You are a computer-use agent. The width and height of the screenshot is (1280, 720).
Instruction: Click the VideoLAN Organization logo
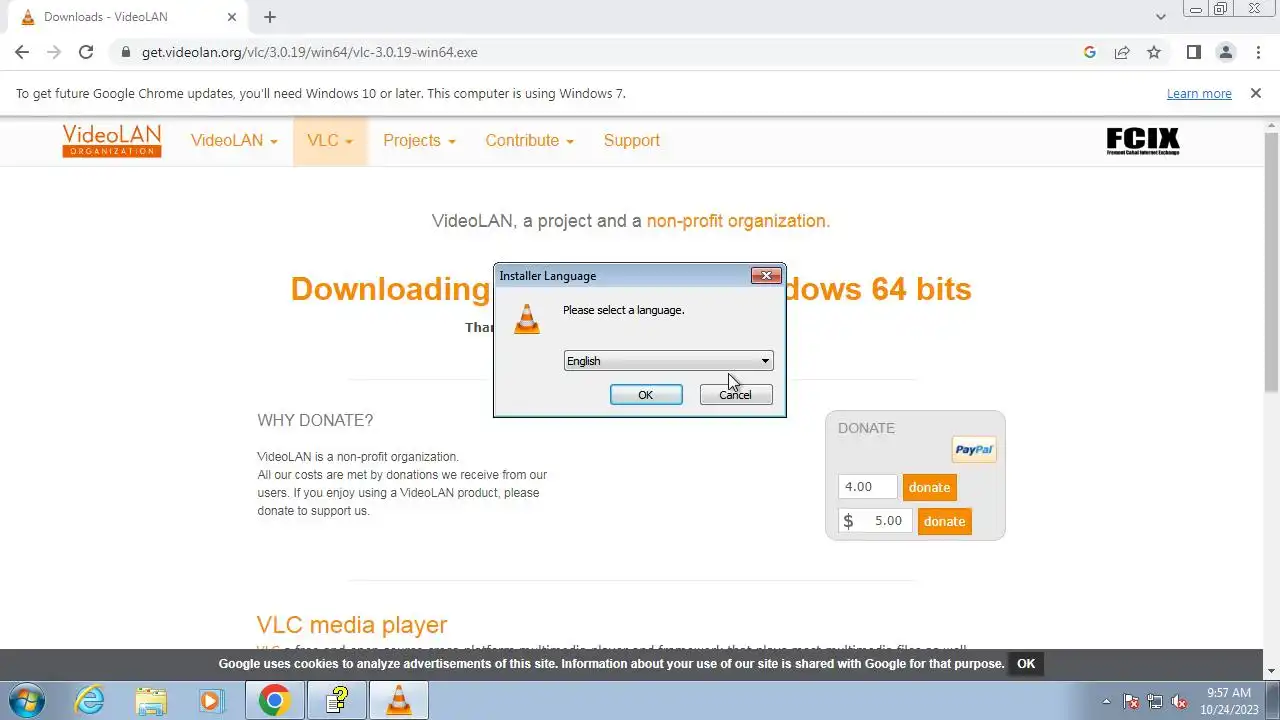coord(111,140)
